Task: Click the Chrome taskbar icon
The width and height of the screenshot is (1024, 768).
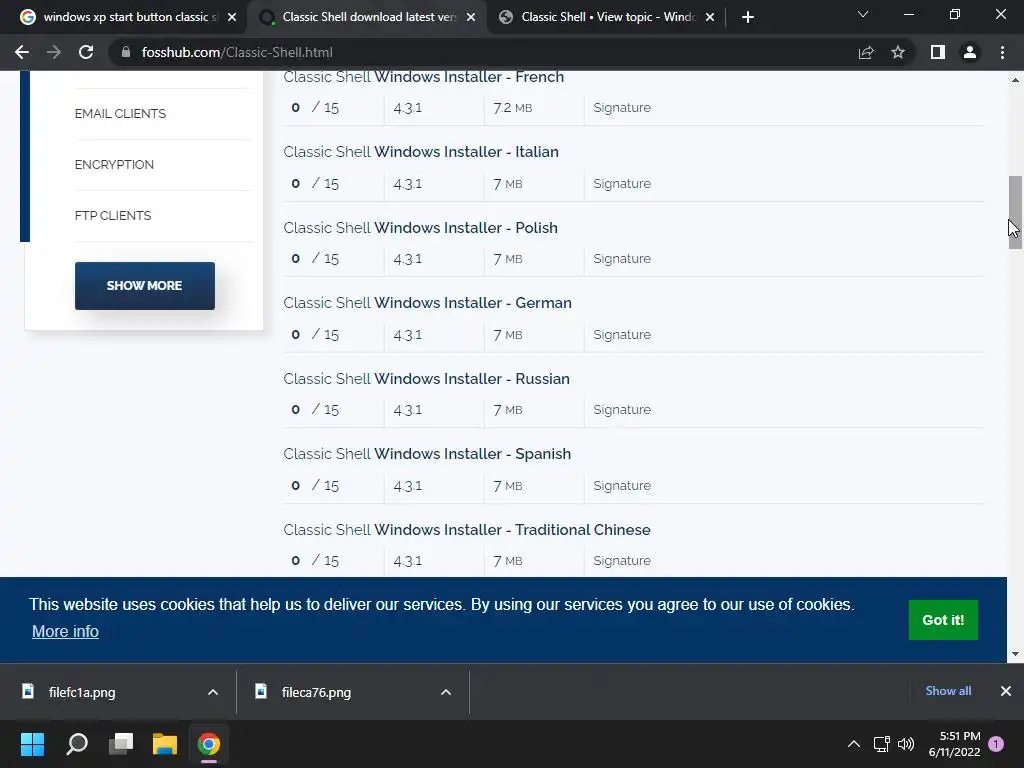Action: pos(209,744)
